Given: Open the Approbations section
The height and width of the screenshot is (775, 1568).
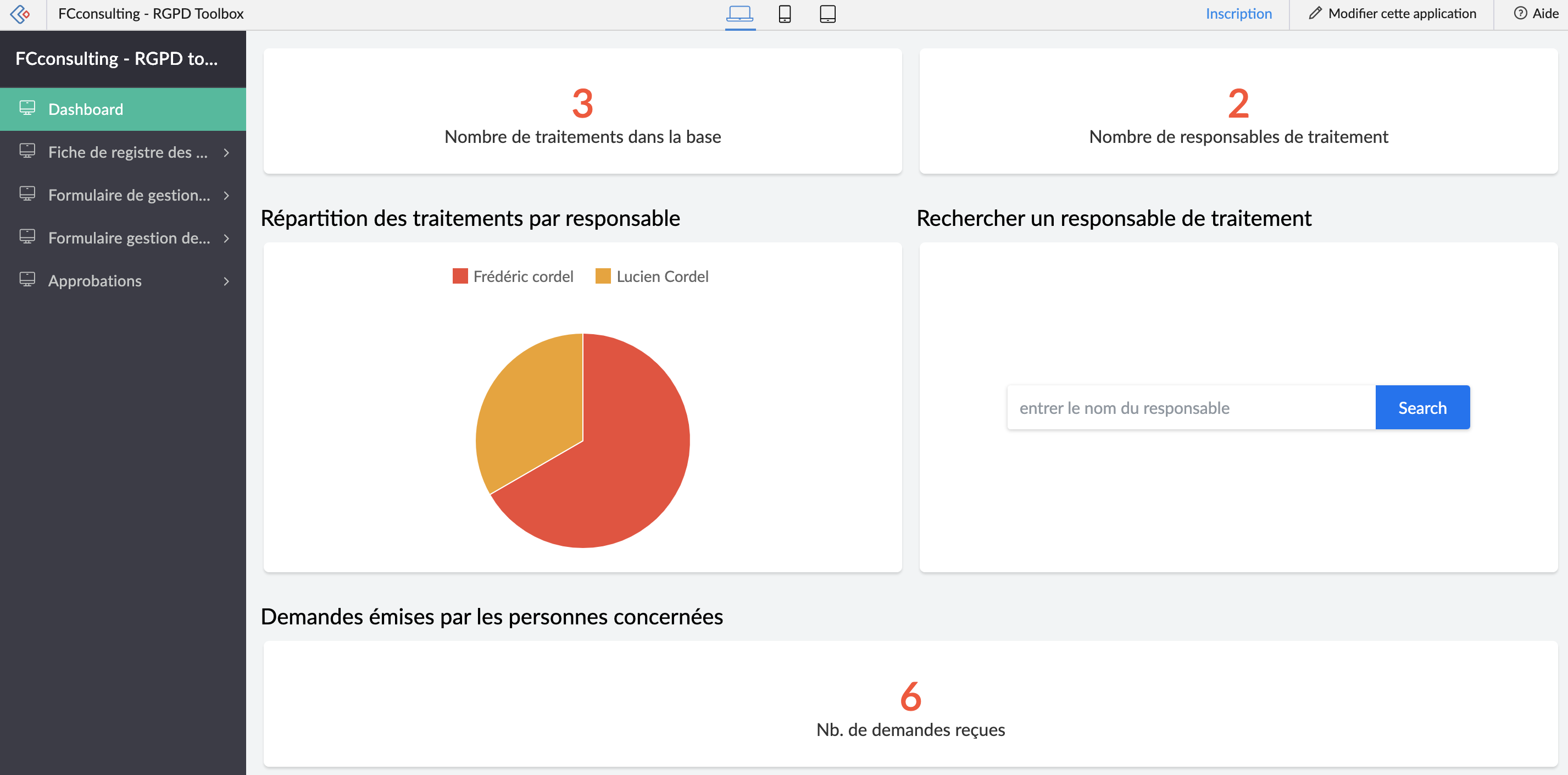Looking at the screenshot, I should [x=123, y=281].
